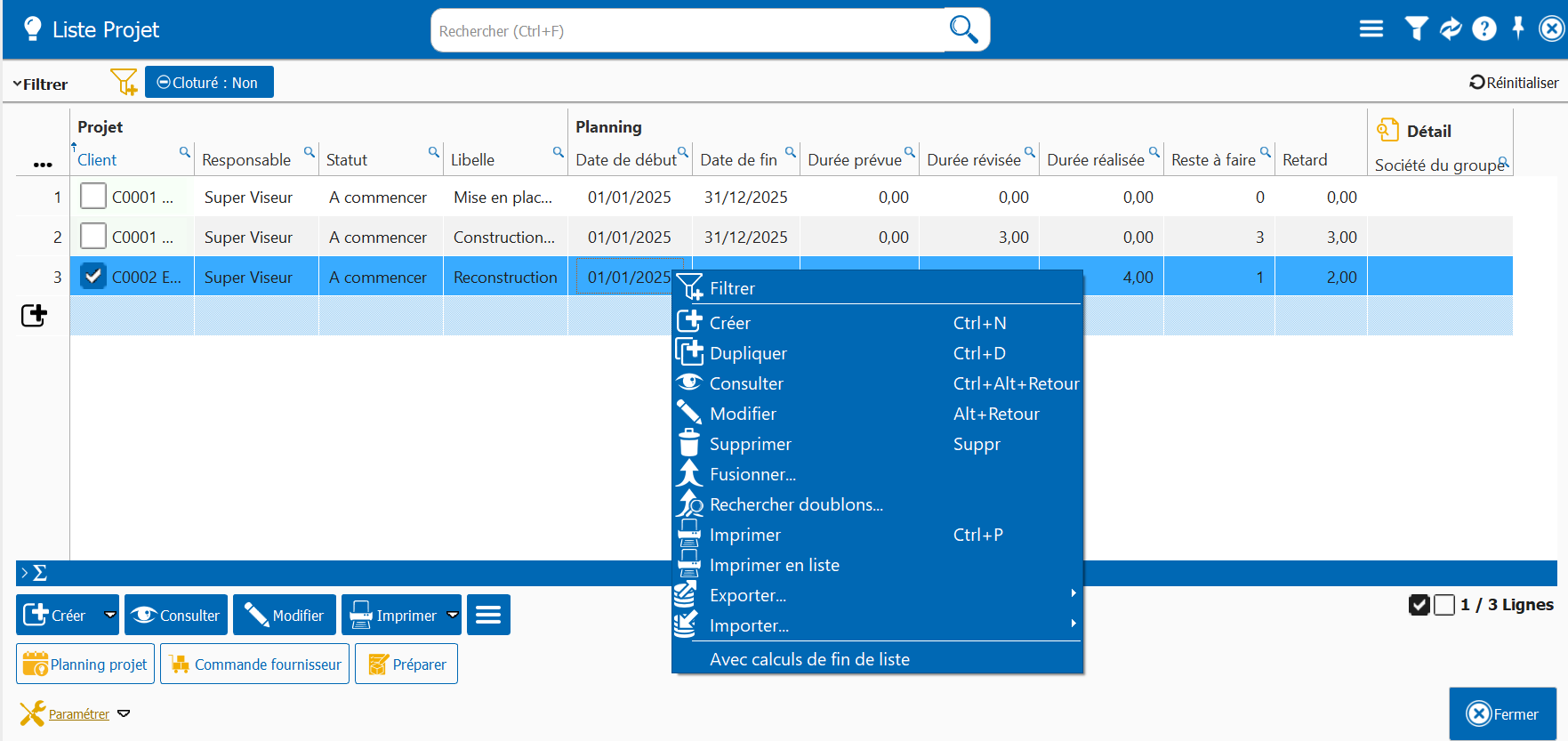Click the add row plus icon
Viewport: 1568px width, 741px height.
[x=34, y=315]
